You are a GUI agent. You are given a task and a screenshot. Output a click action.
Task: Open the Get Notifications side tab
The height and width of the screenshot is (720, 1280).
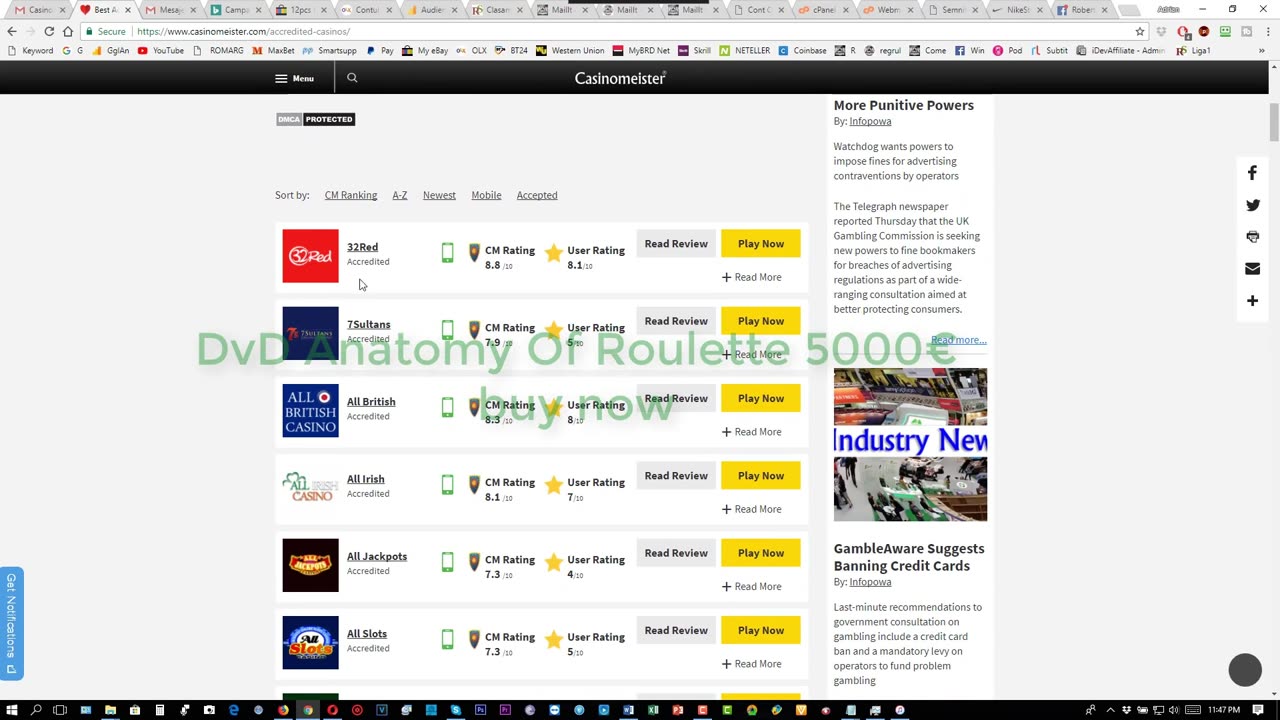[11, 623]
